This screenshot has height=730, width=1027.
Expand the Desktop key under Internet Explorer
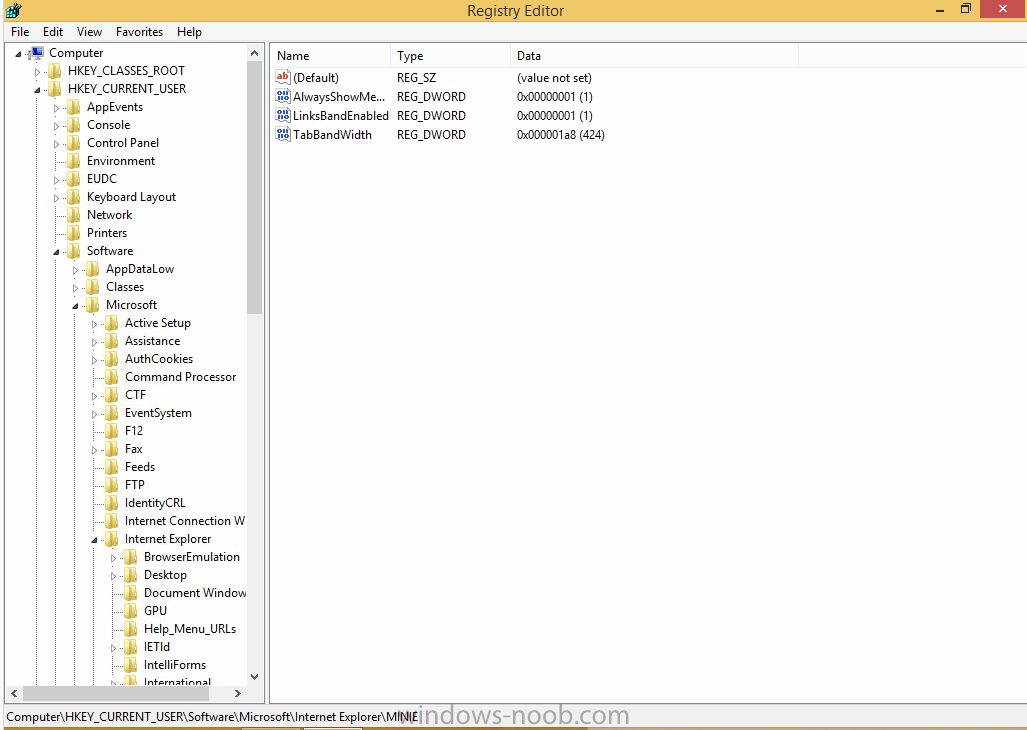tap(113, 575)
